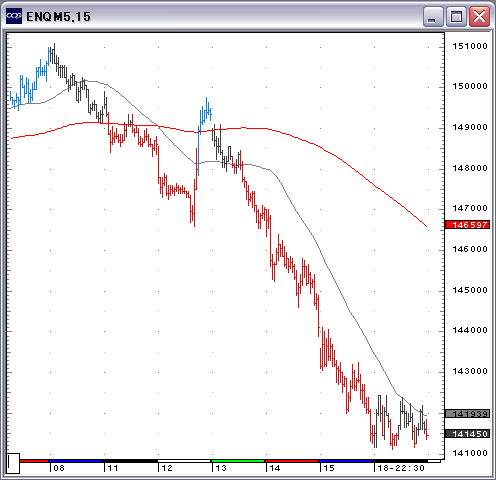The width and height of the screenshot is (496, 480).
Task: Click the white session bar above date 12
Action: 184,461
